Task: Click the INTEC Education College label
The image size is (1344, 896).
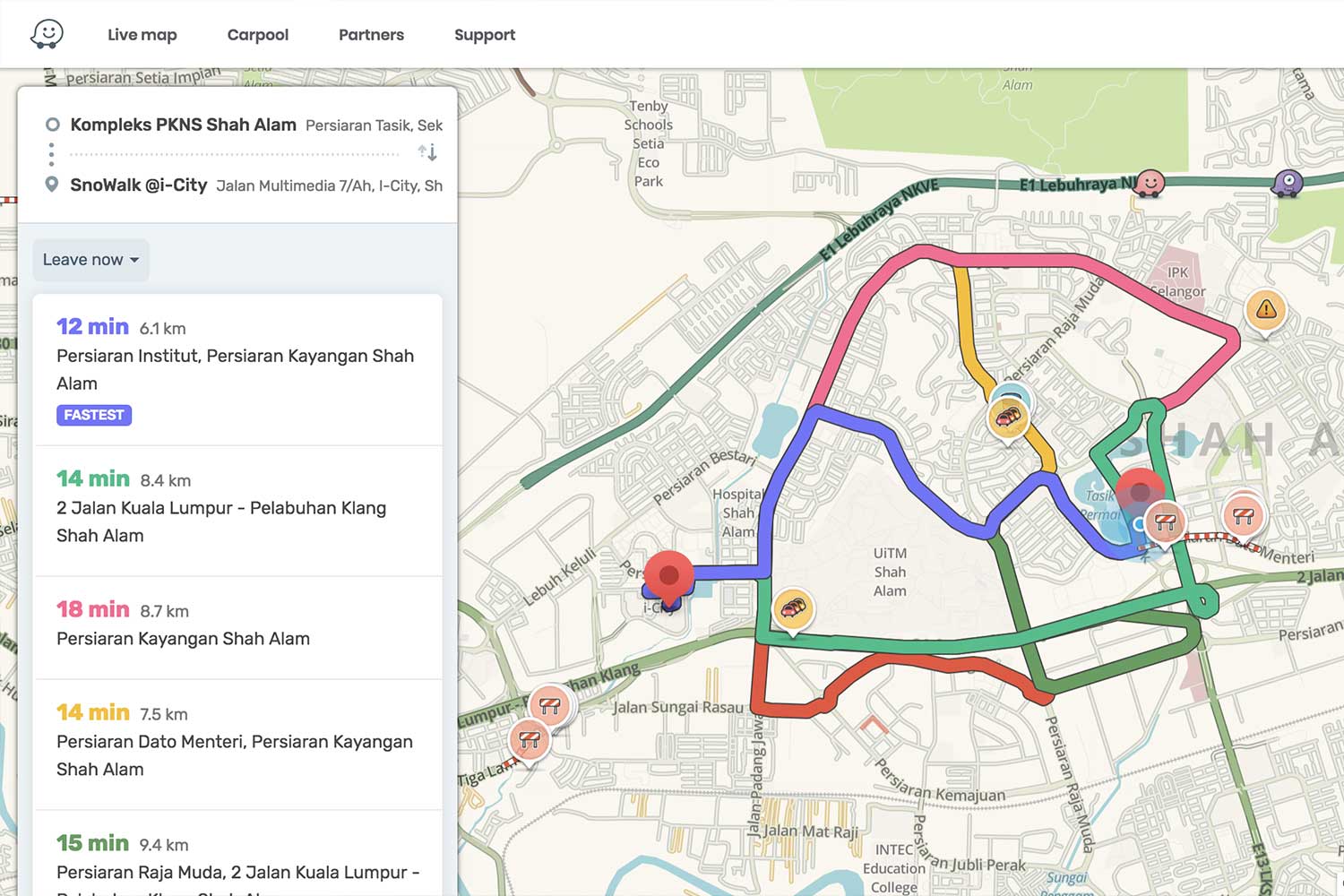Action: click(x=894, y=868)
